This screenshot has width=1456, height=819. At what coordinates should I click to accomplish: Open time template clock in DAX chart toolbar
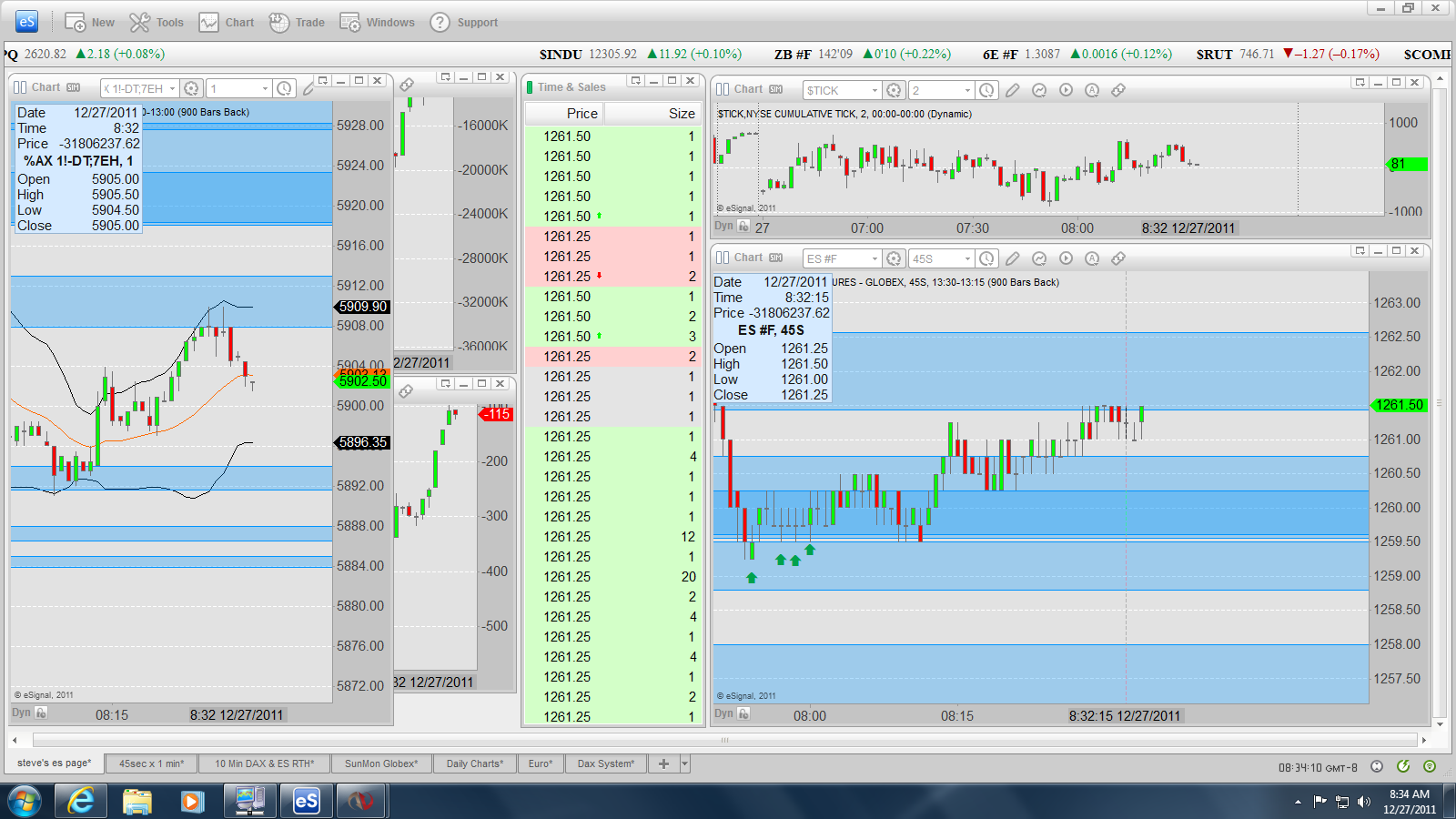[x=284, y=88]
